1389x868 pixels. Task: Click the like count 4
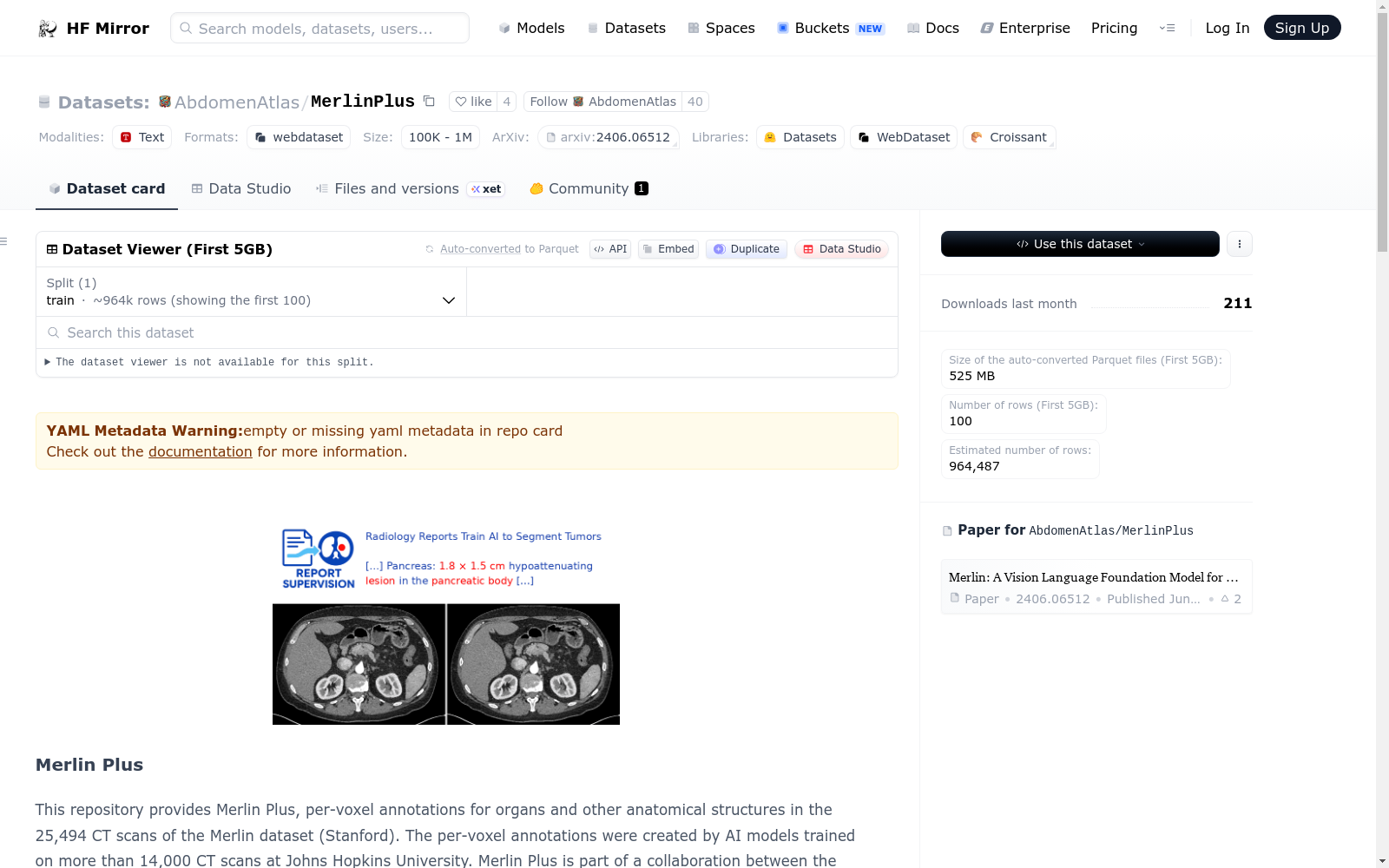tap(507, 102)
